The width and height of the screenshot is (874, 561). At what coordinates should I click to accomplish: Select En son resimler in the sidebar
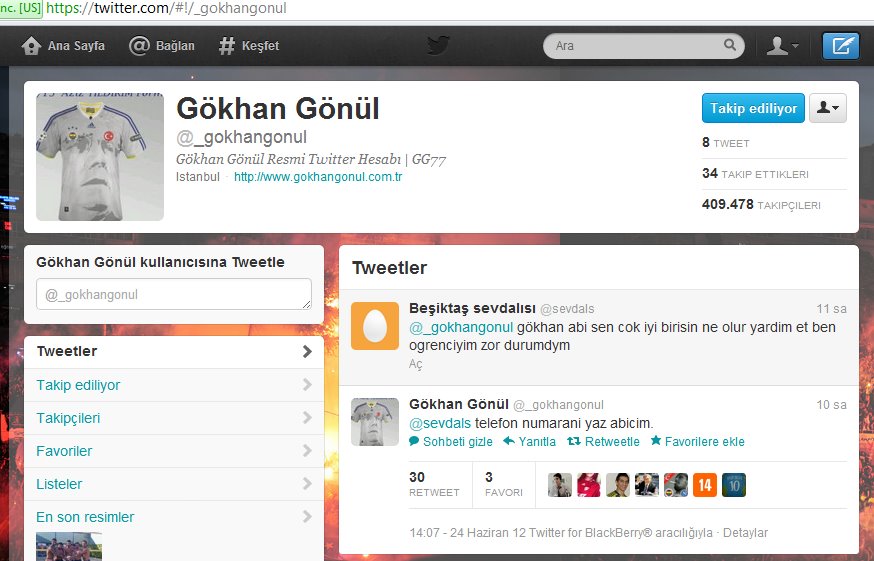pyautogui.click(x=174, y=517)
